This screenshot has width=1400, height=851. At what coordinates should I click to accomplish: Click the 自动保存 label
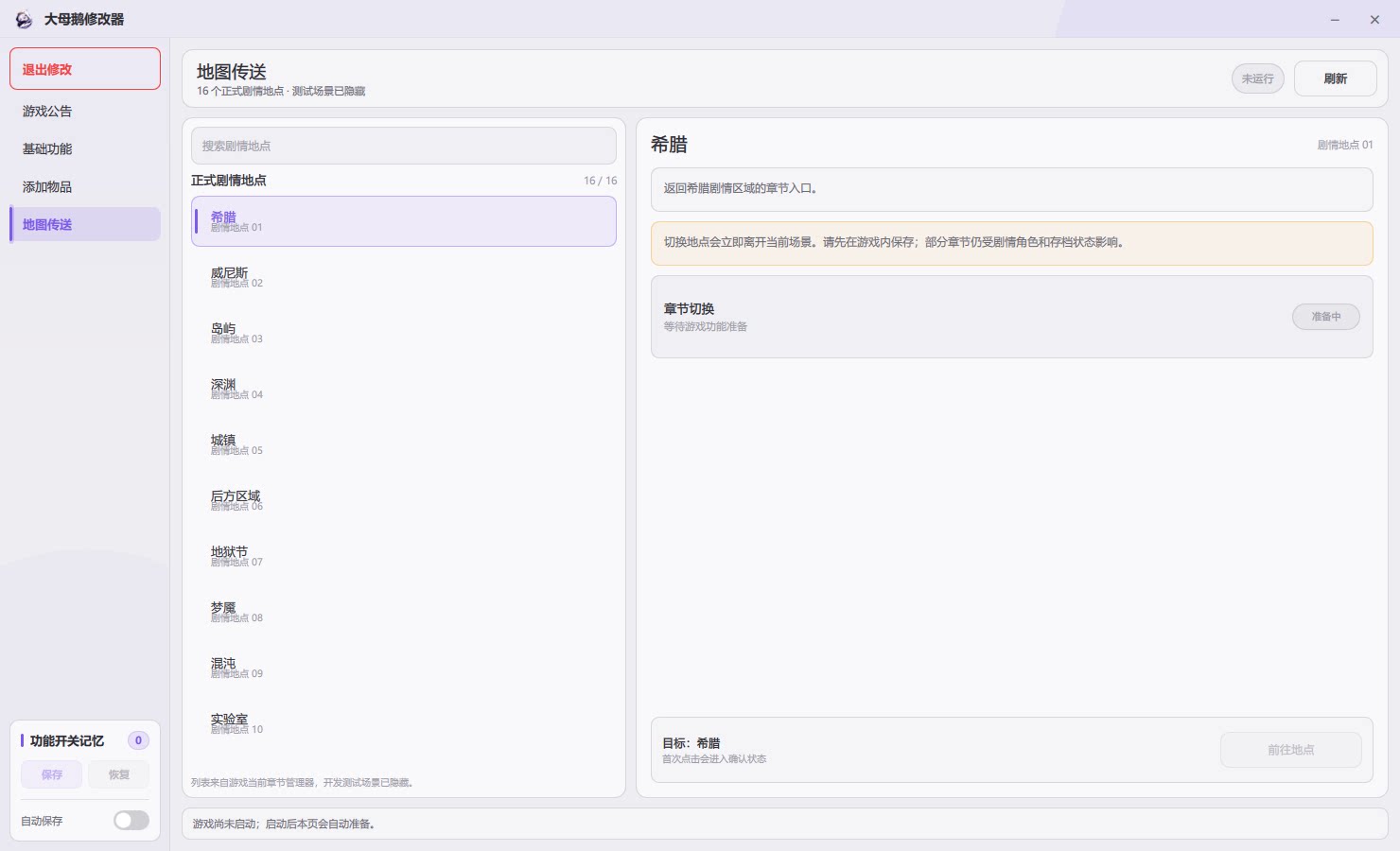tap(42, 822)
